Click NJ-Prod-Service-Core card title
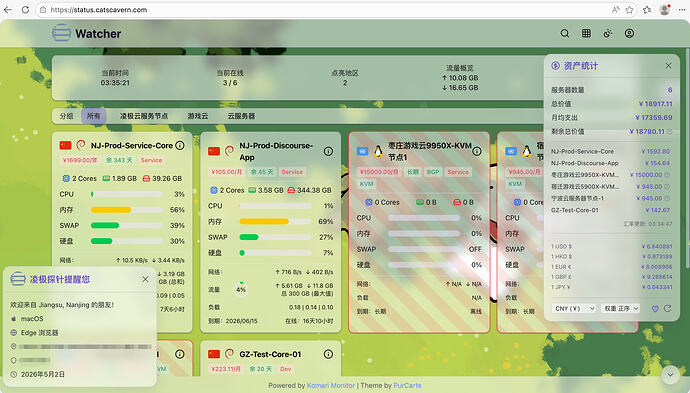 coord(132,145)
